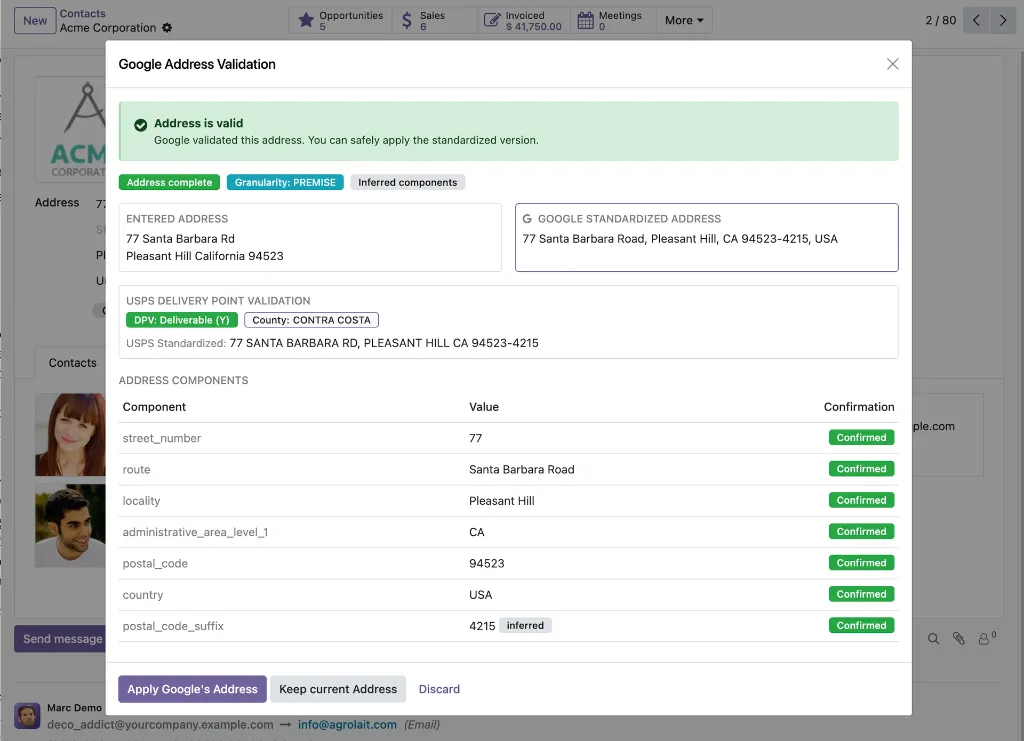Screen dimensions: 1024x741
Task: Open the Meetings calendar stat button
Action: (612, 20)
